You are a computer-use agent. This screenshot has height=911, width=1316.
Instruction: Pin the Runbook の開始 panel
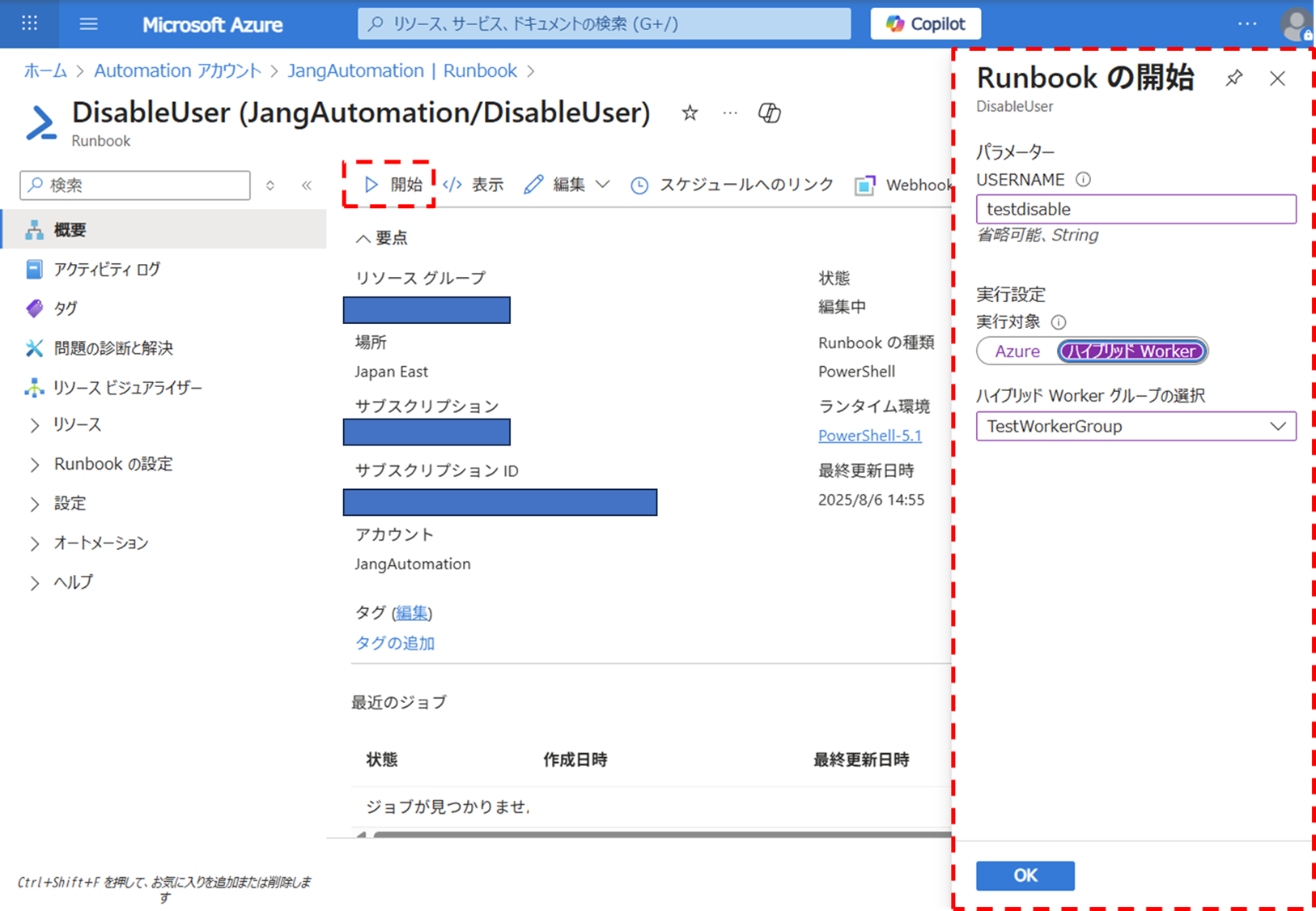pyautogui.click(x=1233, y=78)
